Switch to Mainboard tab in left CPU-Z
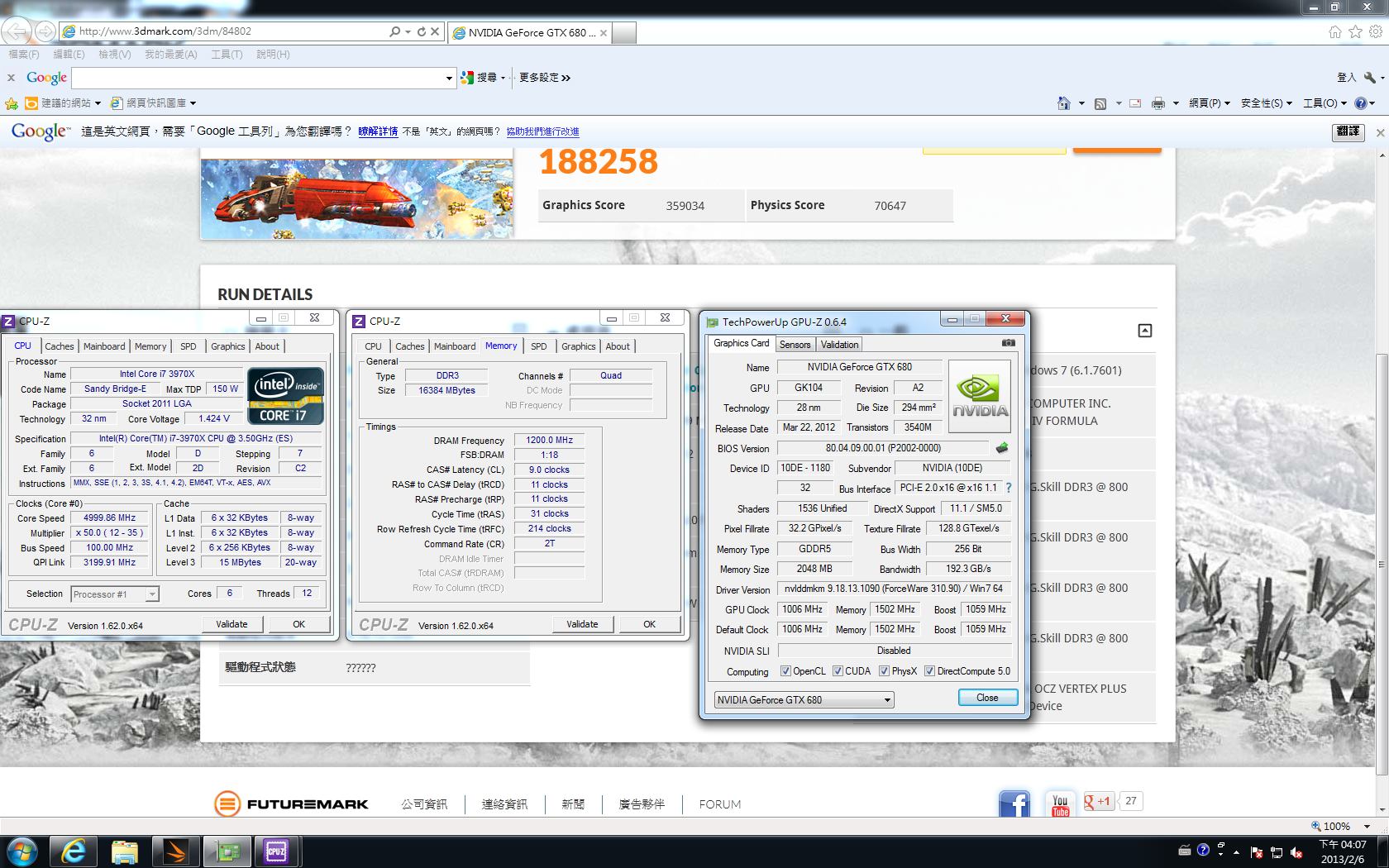 click(x=104, y=346)
